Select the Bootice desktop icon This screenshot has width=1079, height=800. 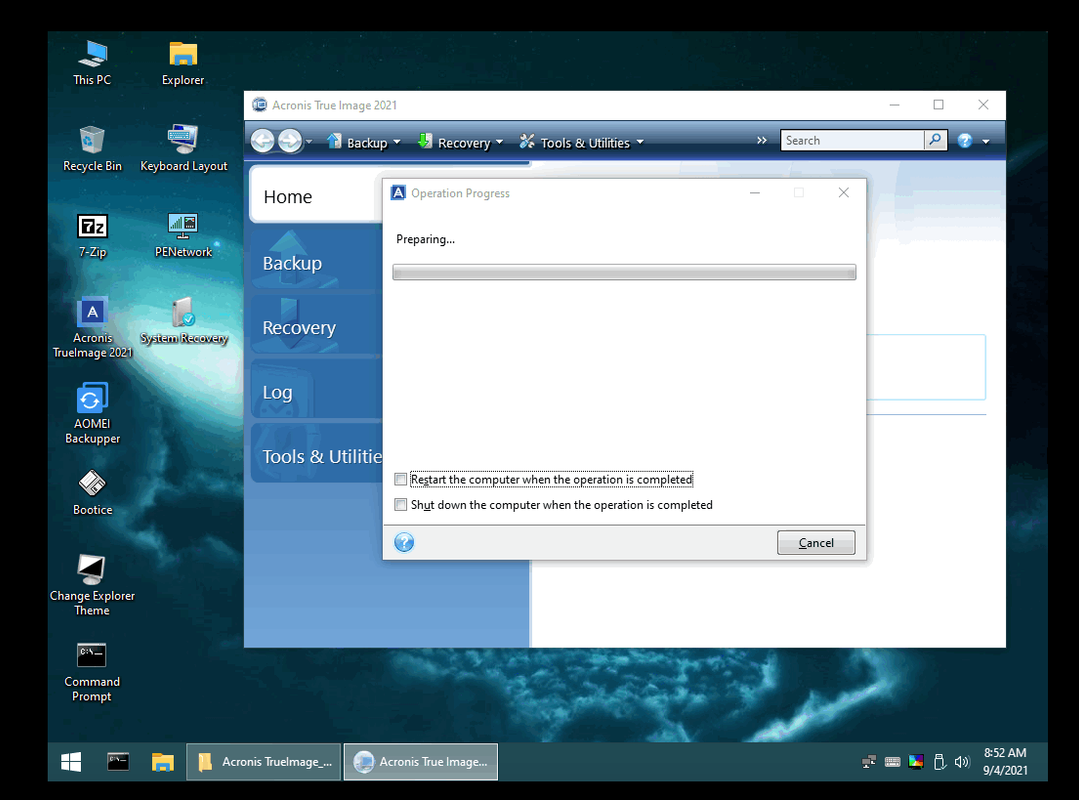92,493
